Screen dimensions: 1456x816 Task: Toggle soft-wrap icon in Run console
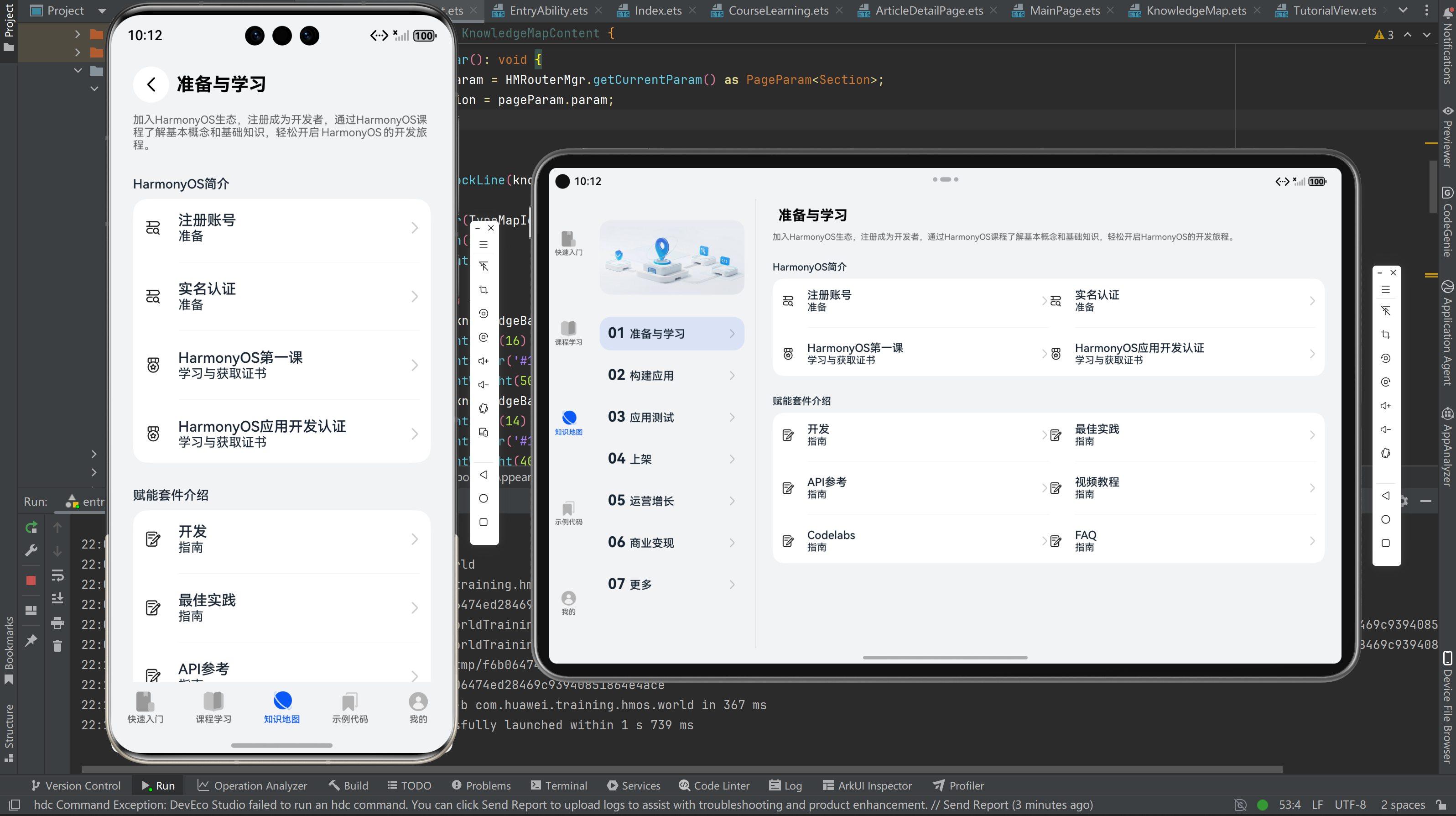pos(57,575)
